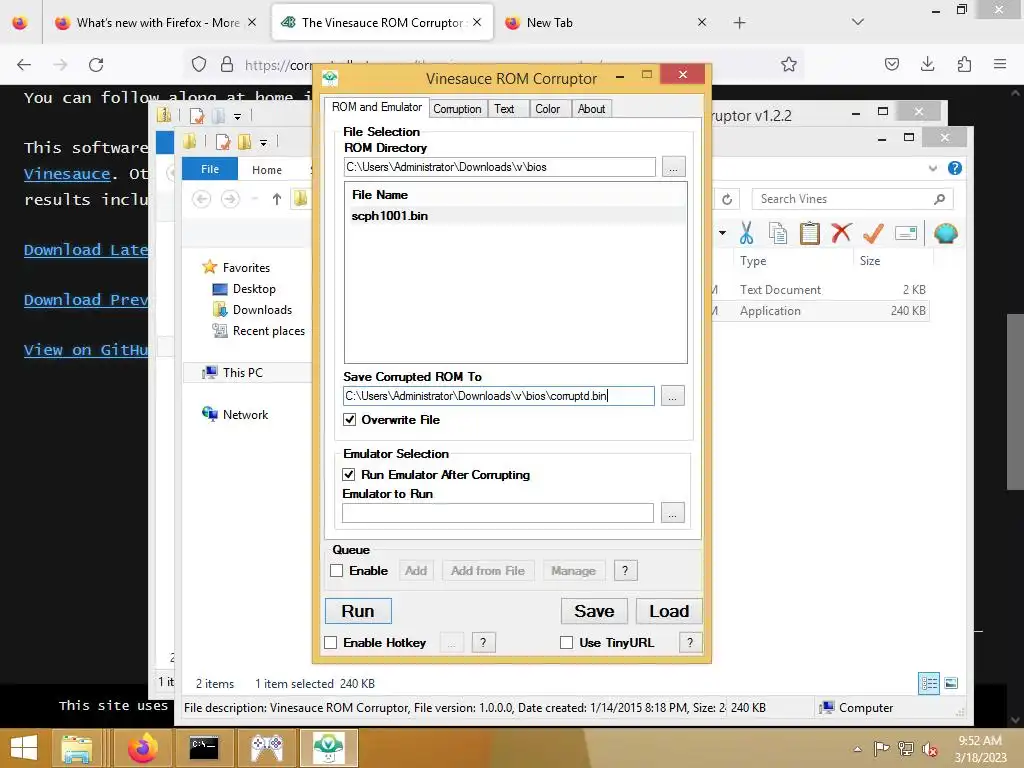Open the Windows Start button
Screen dimensions: 1024x768
coord(24,748)
